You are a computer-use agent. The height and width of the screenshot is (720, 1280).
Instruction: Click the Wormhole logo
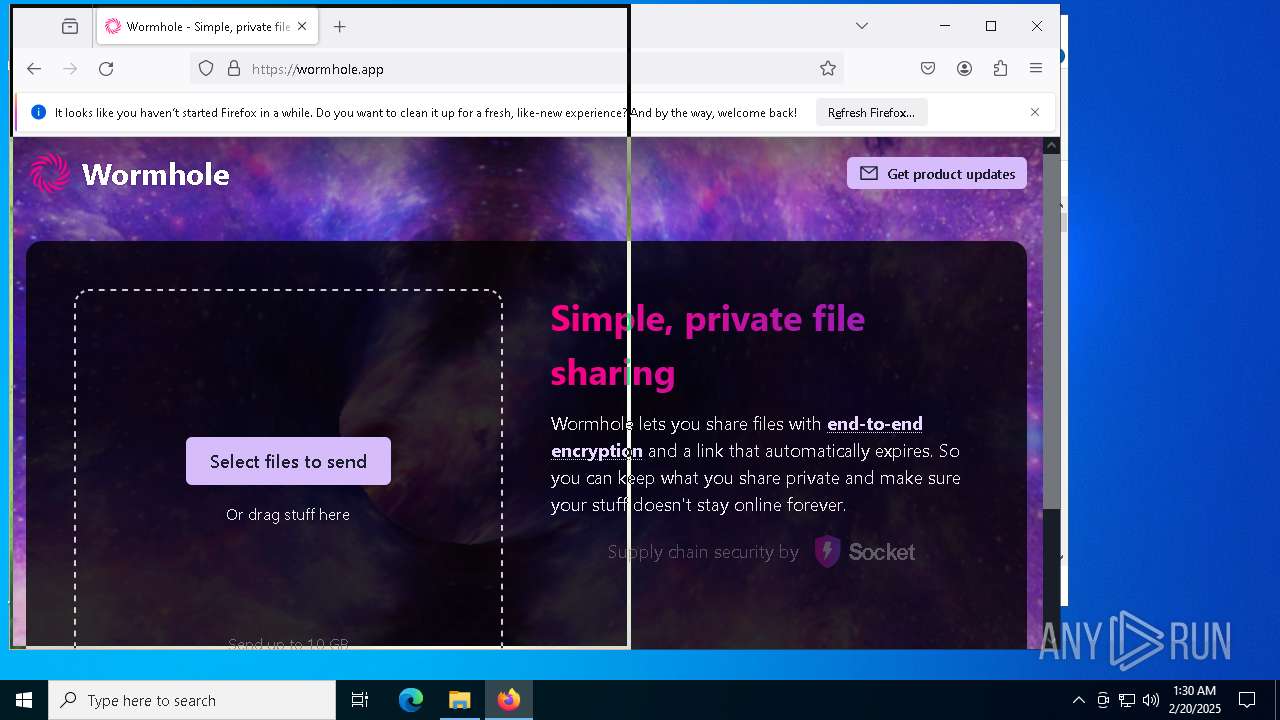(50, 173)
